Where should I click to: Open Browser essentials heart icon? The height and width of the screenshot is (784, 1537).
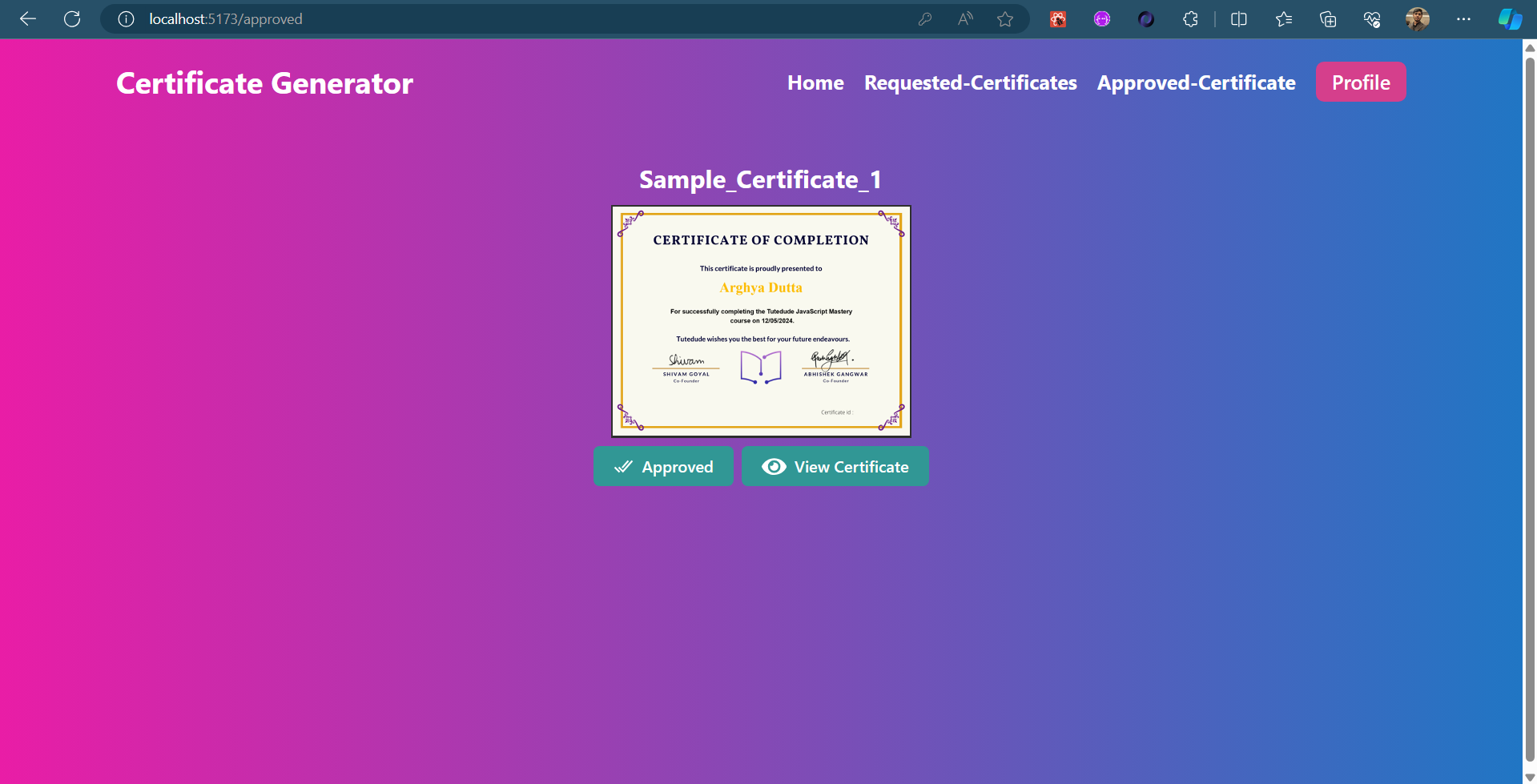point(1372,19)
